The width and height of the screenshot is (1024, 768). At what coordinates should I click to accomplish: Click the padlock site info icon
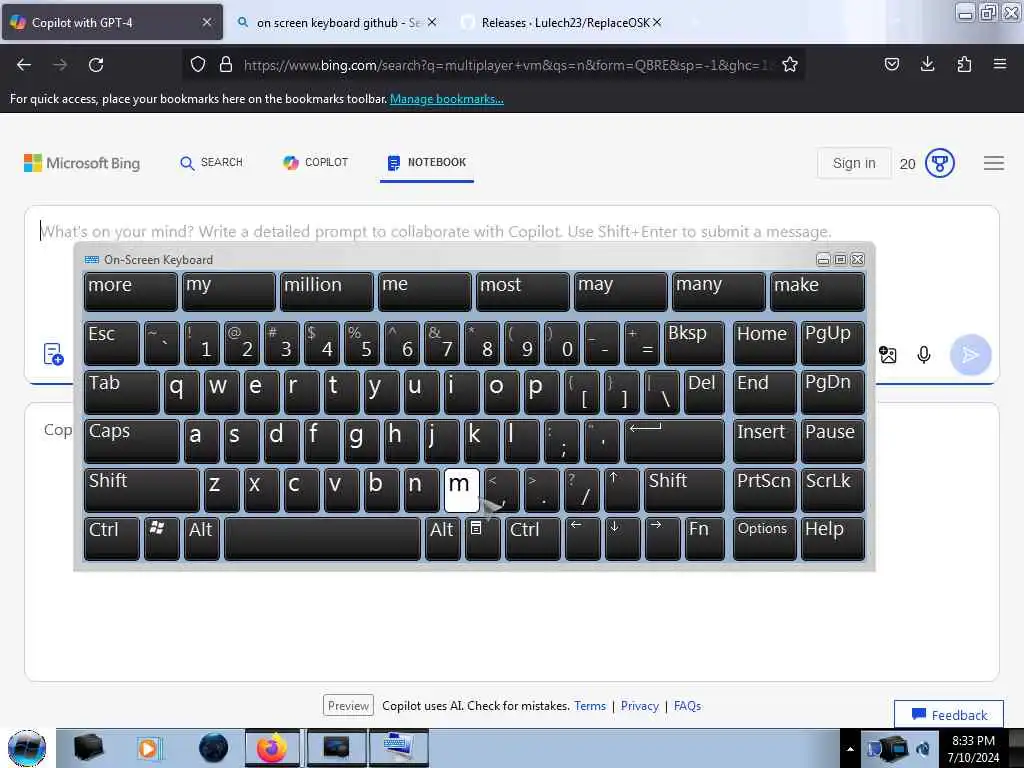click(x=226, y=65)
